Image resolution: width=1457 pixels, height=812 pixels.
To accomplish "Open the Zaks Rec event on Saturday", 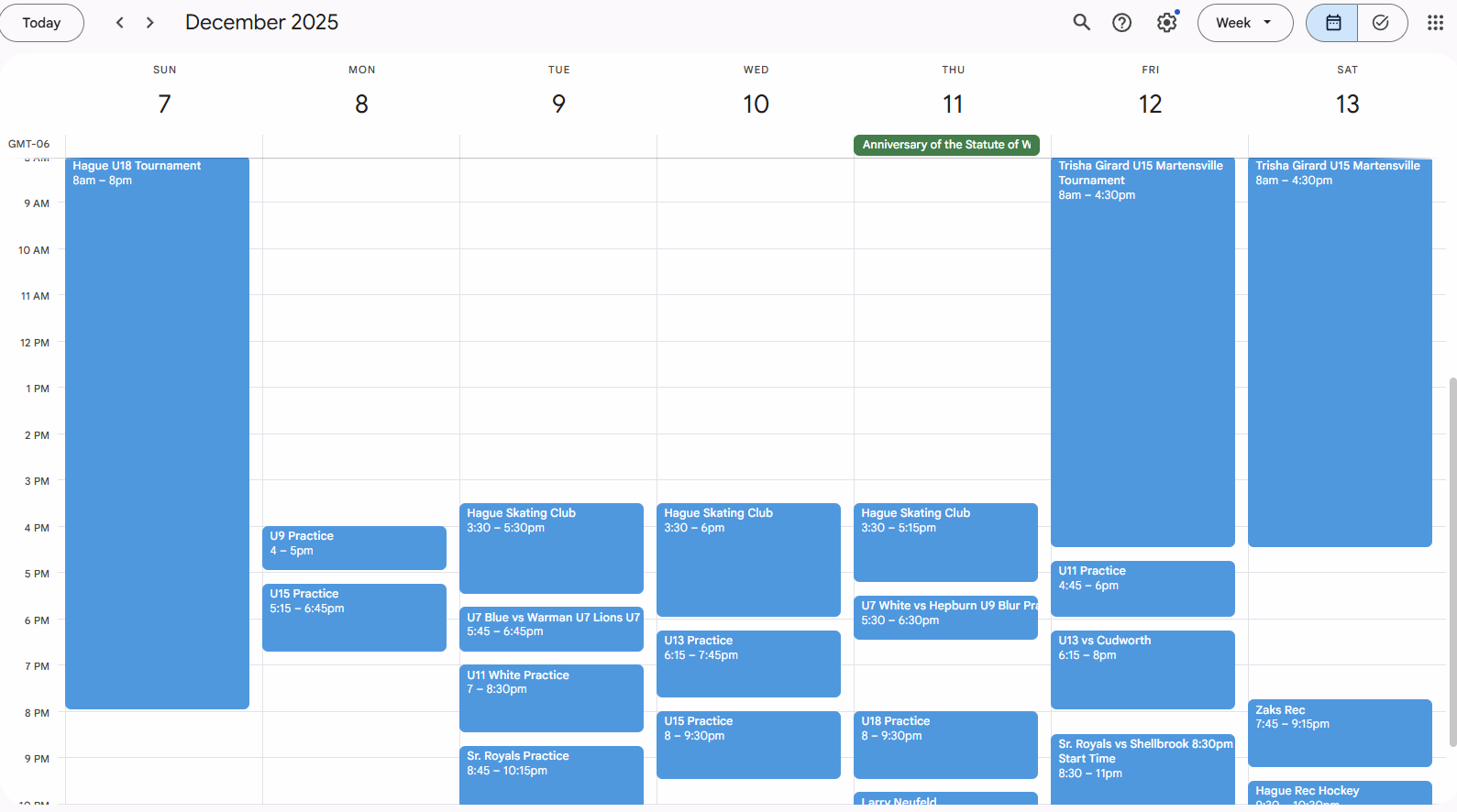I will point(1340,732).
